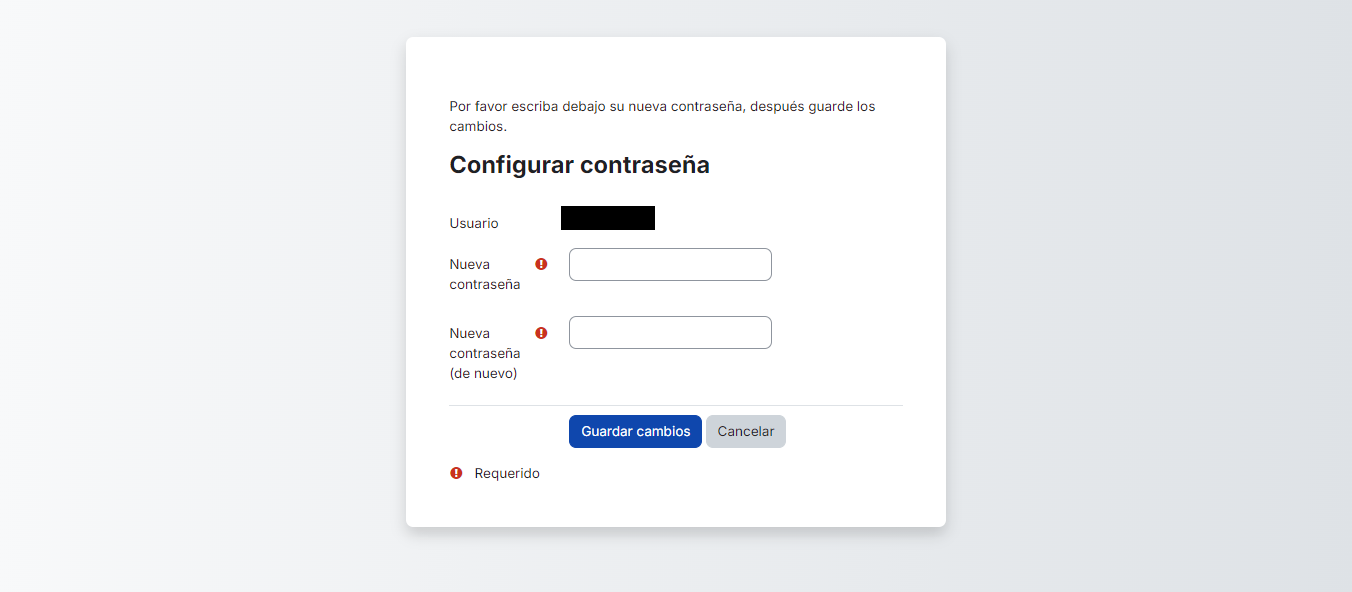The height and width of the screenshot is (592, 1352).
Task: Click the gray page background left of card
Action: [x=200, y=300]
